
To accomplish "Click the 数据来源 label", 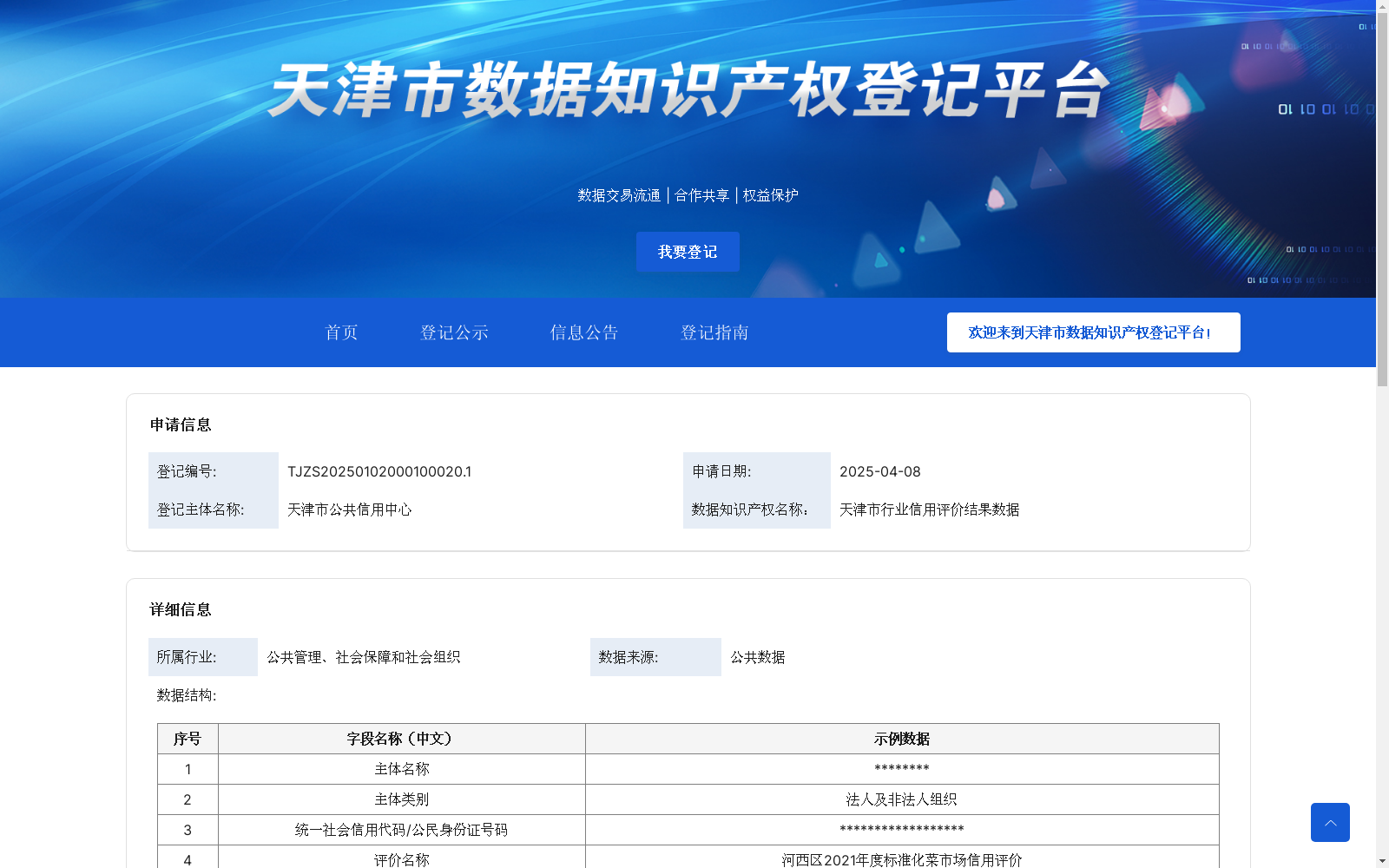I will click(x=629, y=657).
